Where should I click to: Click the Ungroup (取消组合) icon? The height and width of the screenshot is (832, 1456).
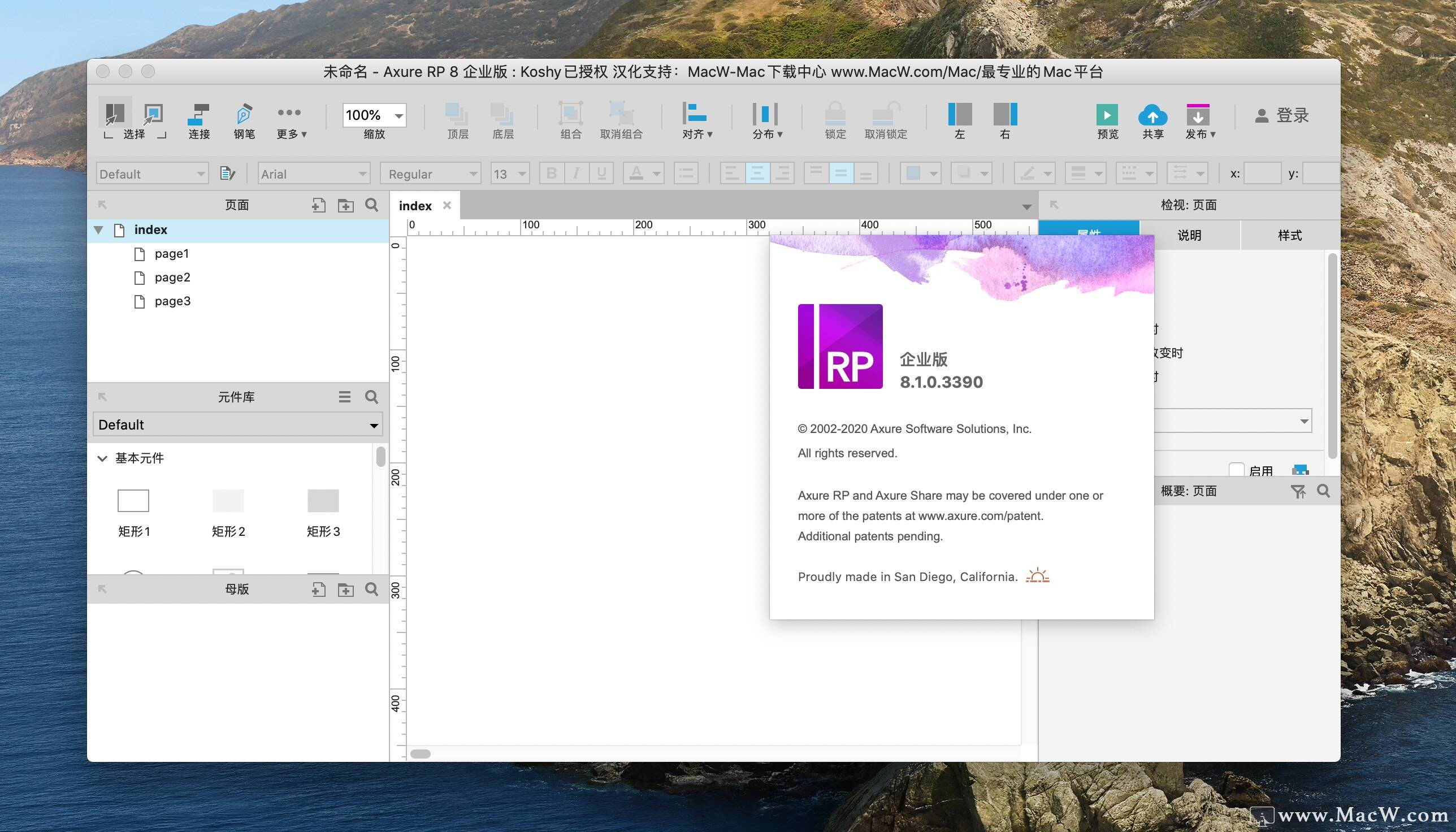tap(621, 114)
